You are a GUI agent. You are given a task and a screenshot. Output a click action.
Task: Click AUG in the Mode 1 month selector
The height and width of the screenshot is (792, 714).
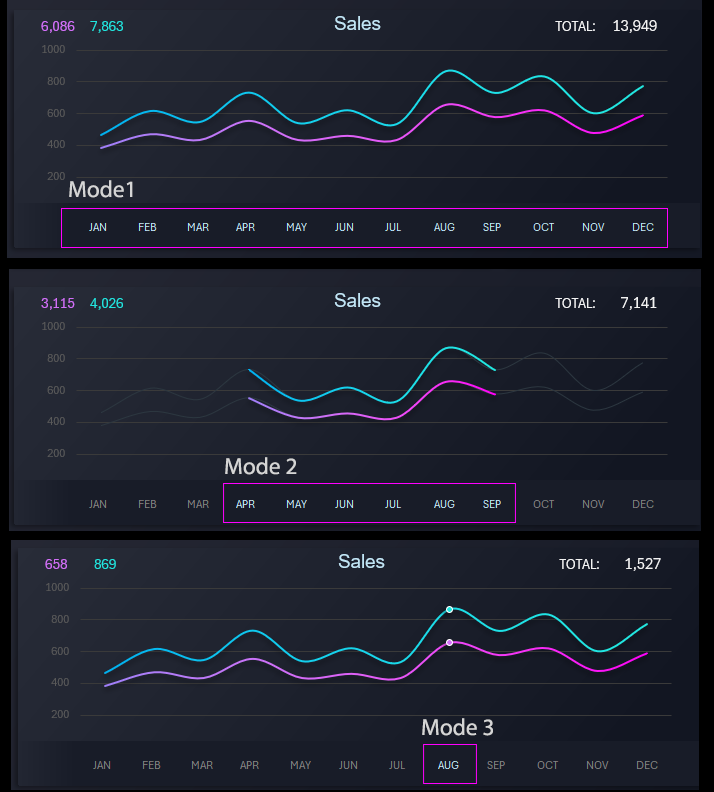coord(444,227)
